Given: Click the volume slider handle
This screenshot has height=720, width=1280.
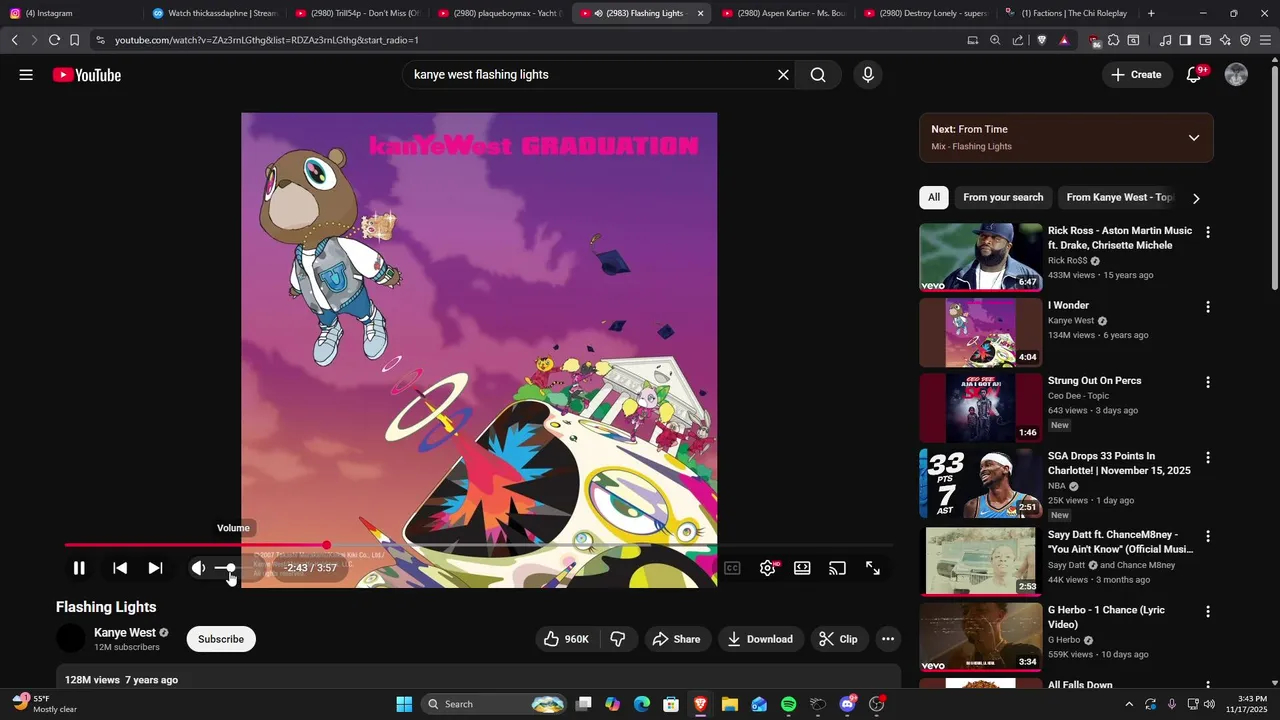Looking at the screenshot, I should [x=230, y=568].
